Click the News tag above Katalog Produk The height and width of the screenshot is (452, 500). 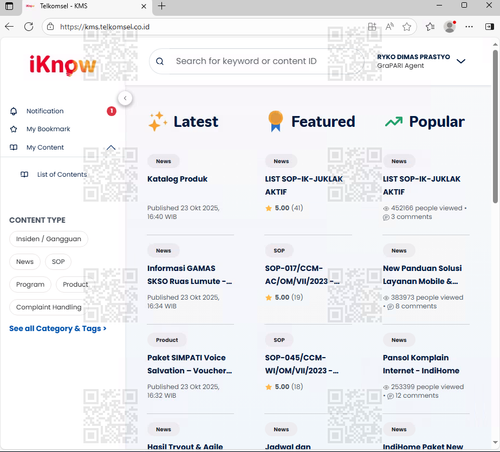pyautogui.click(x=163, y=161)
